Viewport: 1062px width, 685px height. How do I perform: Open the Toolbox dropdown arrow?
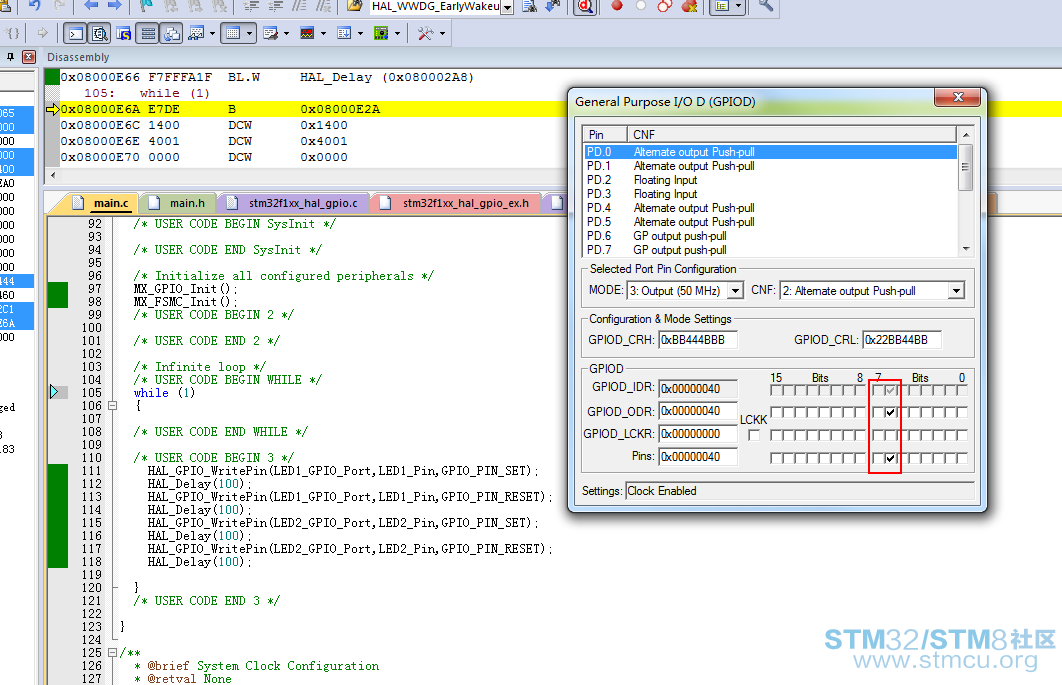(442, 33)
